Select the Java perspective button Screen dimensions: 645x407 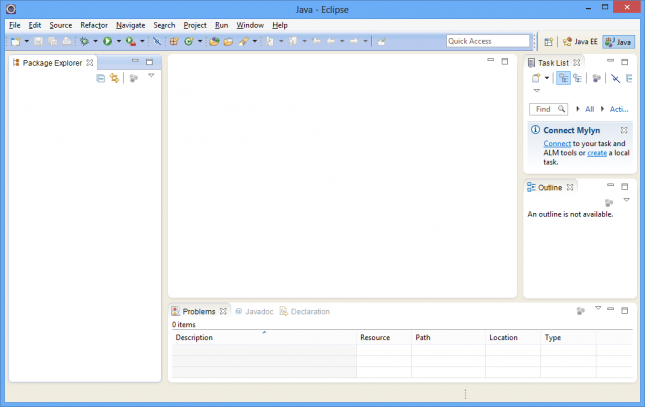coord(619,42)
